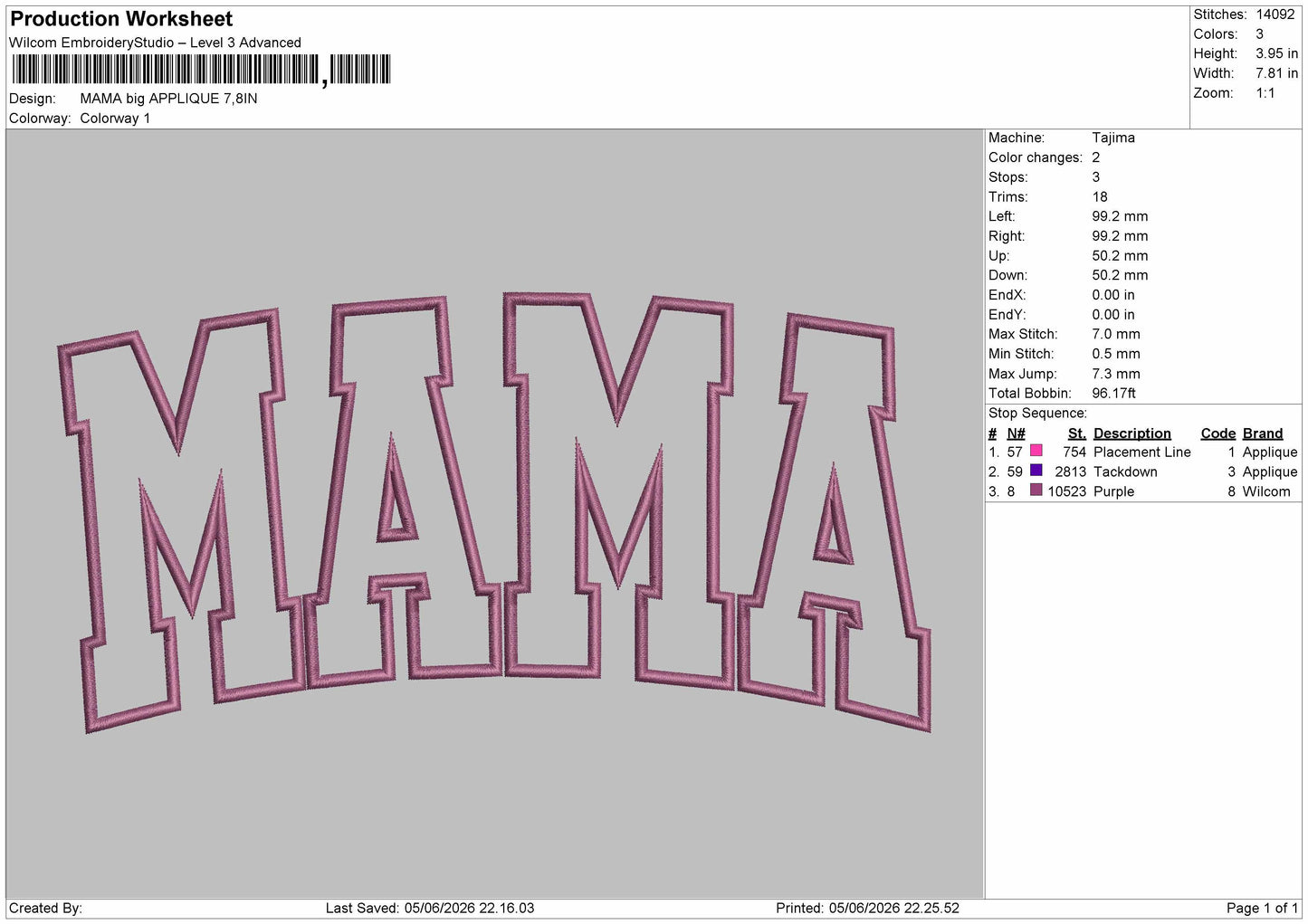This screenshot has height=924, width=1308.
Task: Click stitch count 2813 in stop sequence
Action: coord(1071,472)
